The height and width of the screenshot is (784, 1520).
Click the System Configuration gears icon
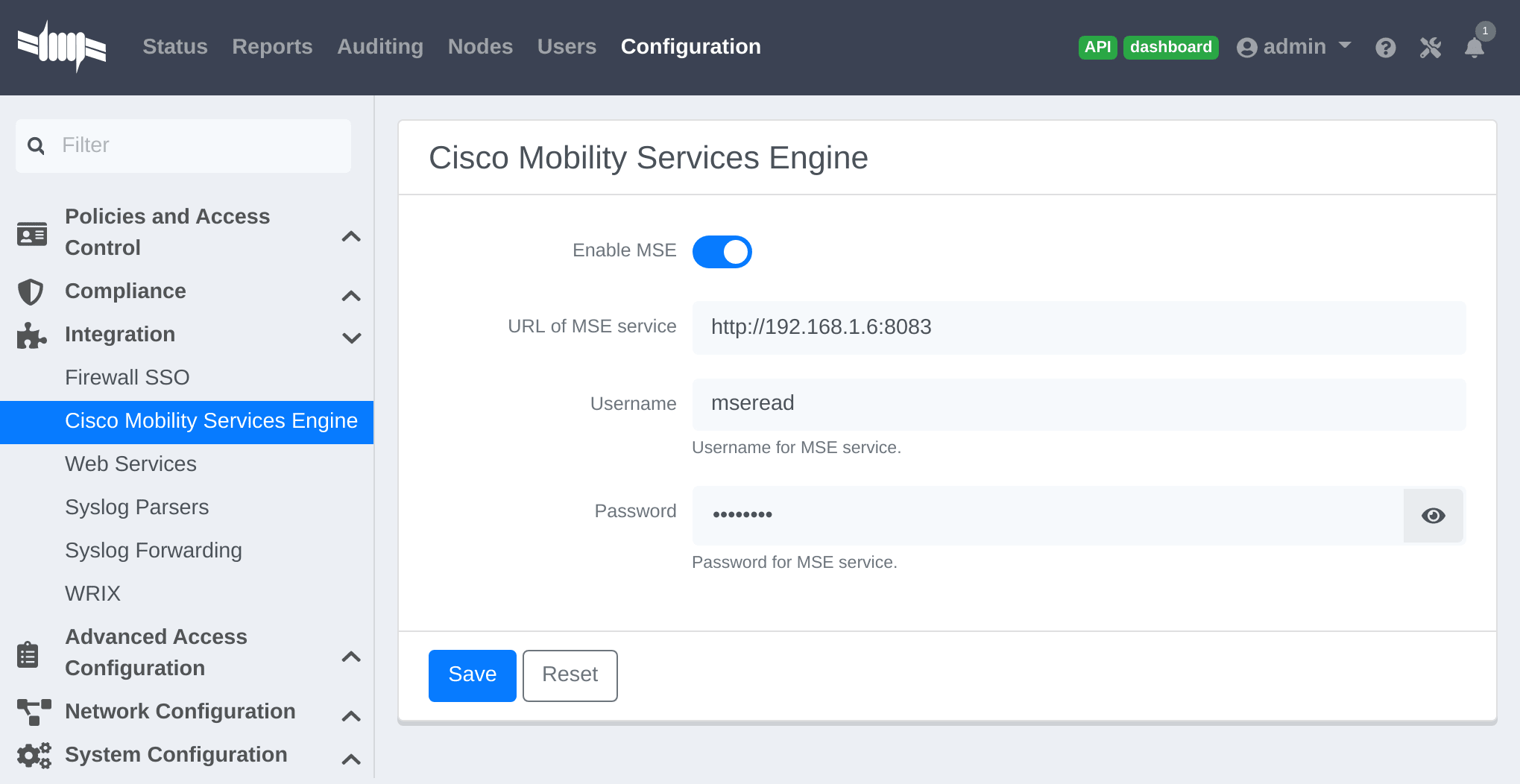pos(34,755)
